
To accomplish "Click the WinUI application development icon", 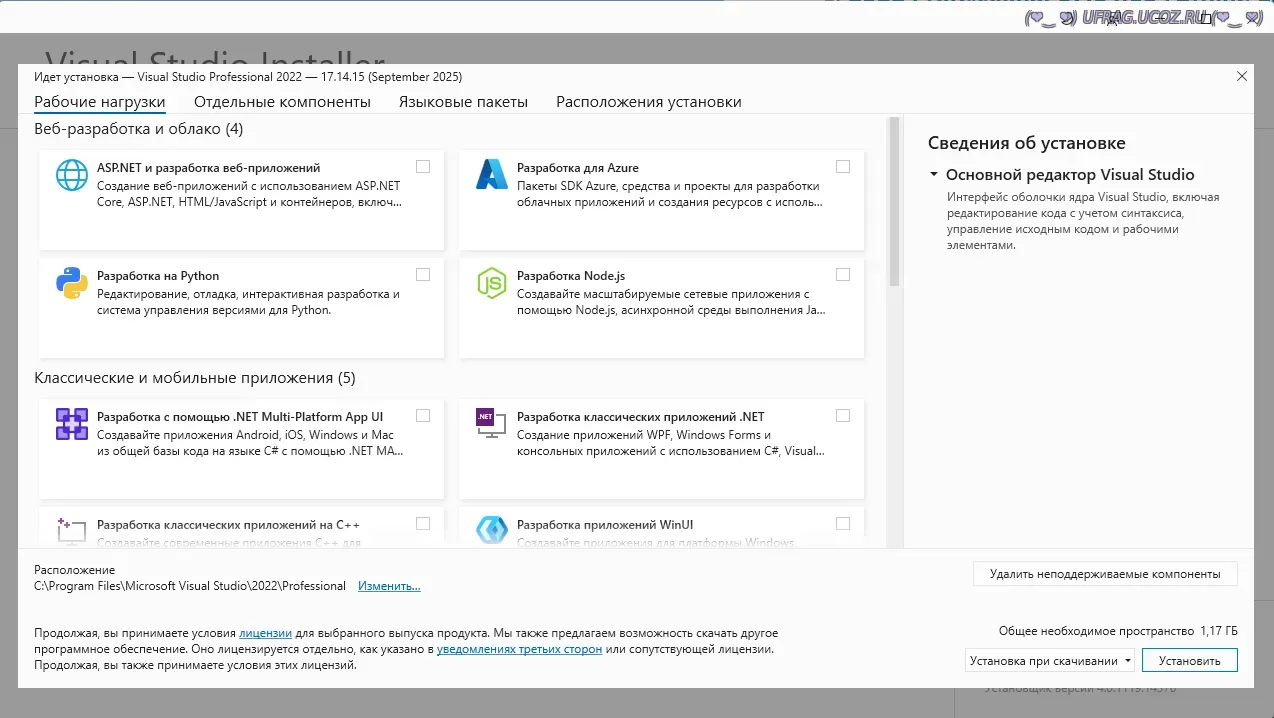I will pos(492,530).
